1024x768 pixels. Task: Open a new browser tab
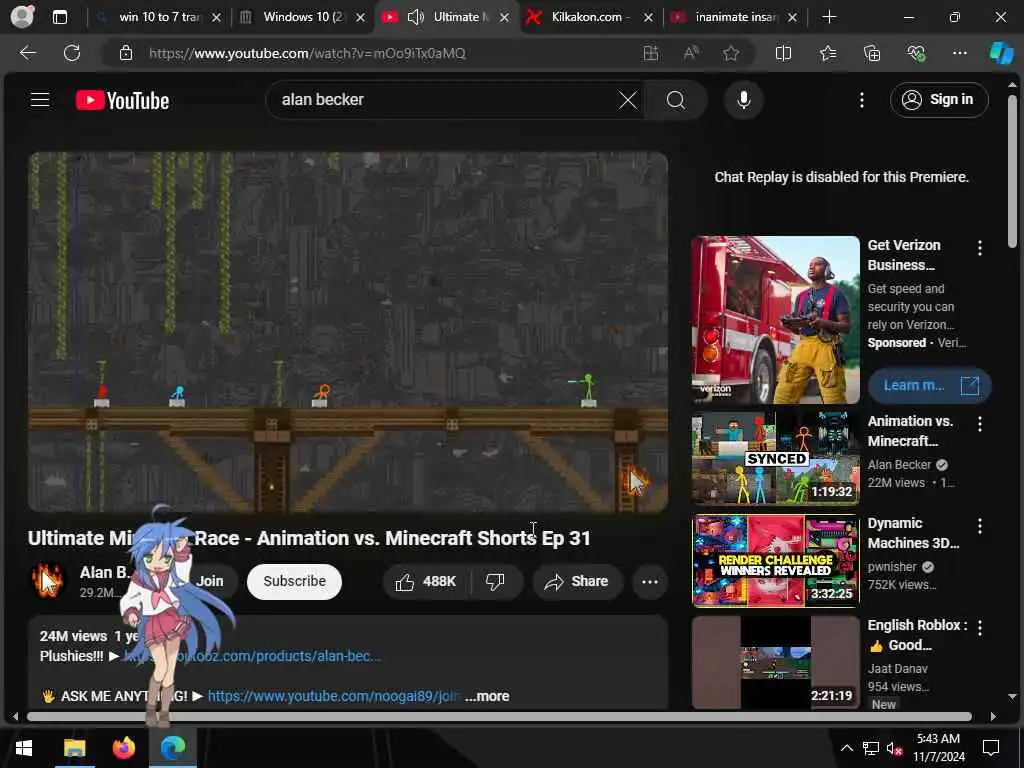click(829, 17)
